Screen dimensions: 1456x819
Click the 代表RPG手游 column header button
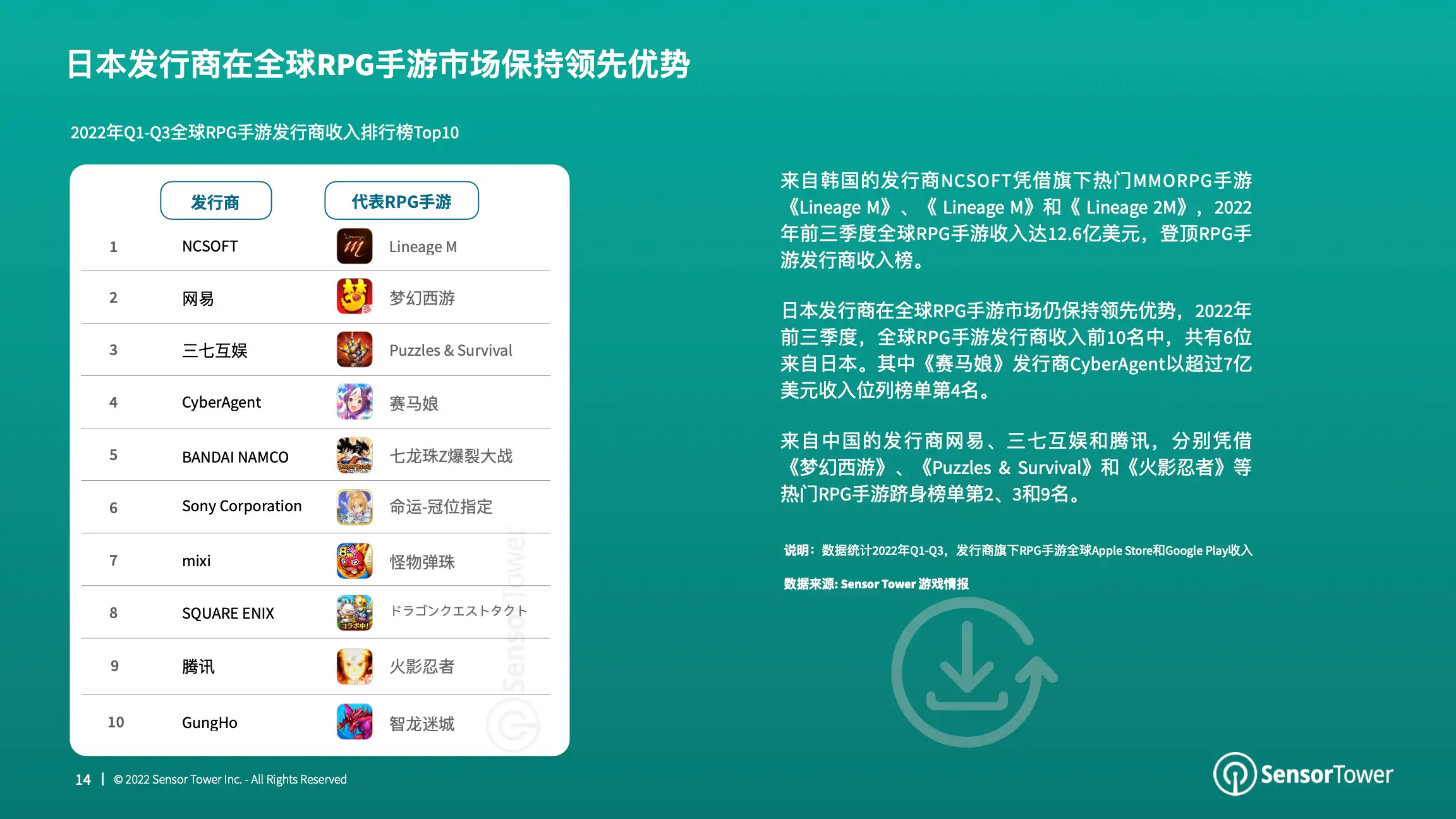[x=402, y=201]
